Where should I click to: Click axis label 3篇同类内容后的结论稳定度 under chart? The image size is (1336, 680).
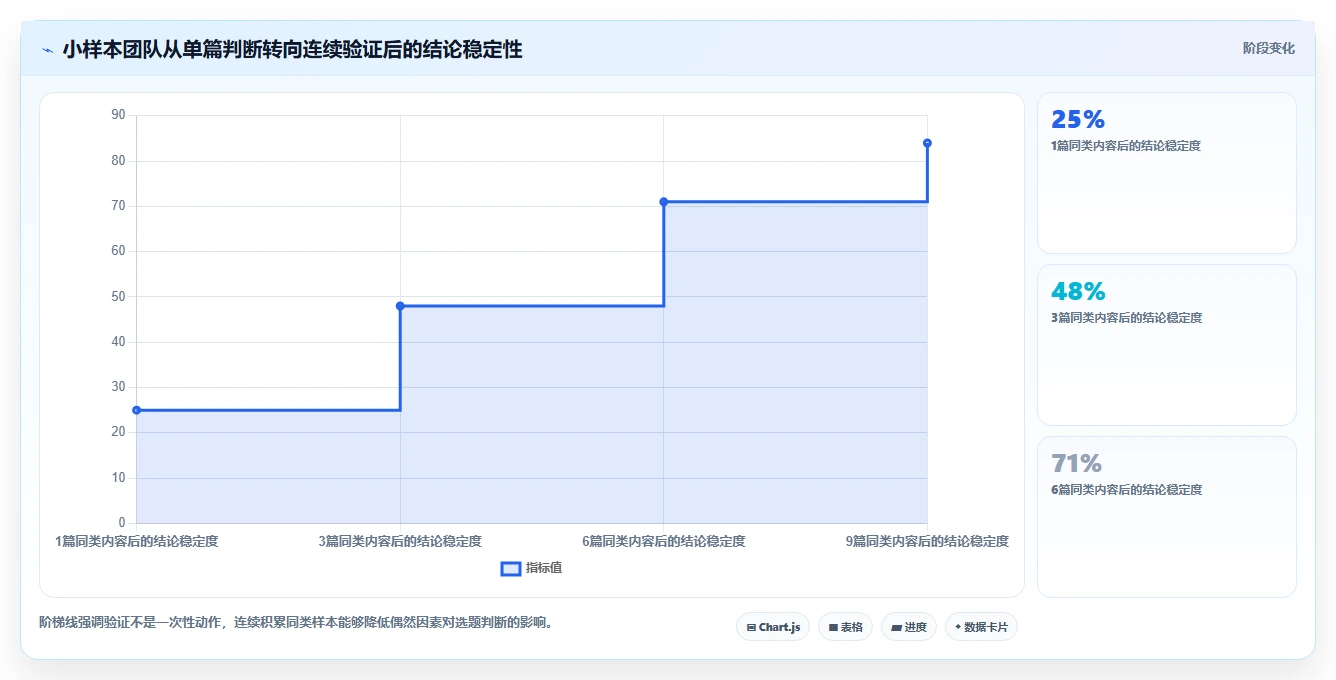pos(400,541)
